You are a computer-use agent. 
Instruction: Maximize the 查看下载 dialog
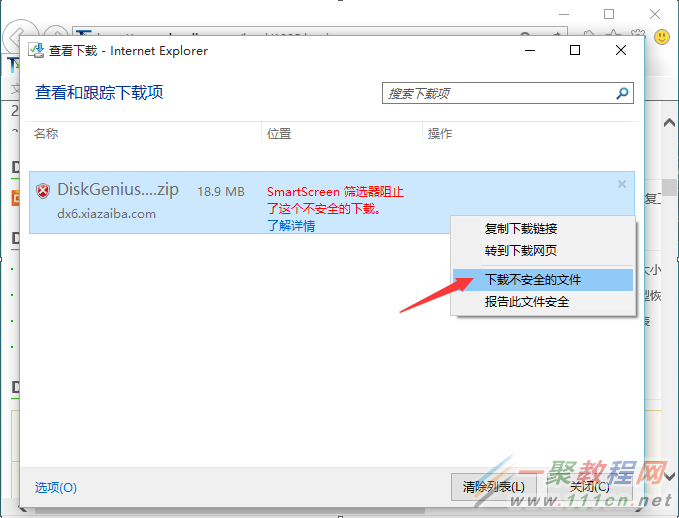pos(575,50)
